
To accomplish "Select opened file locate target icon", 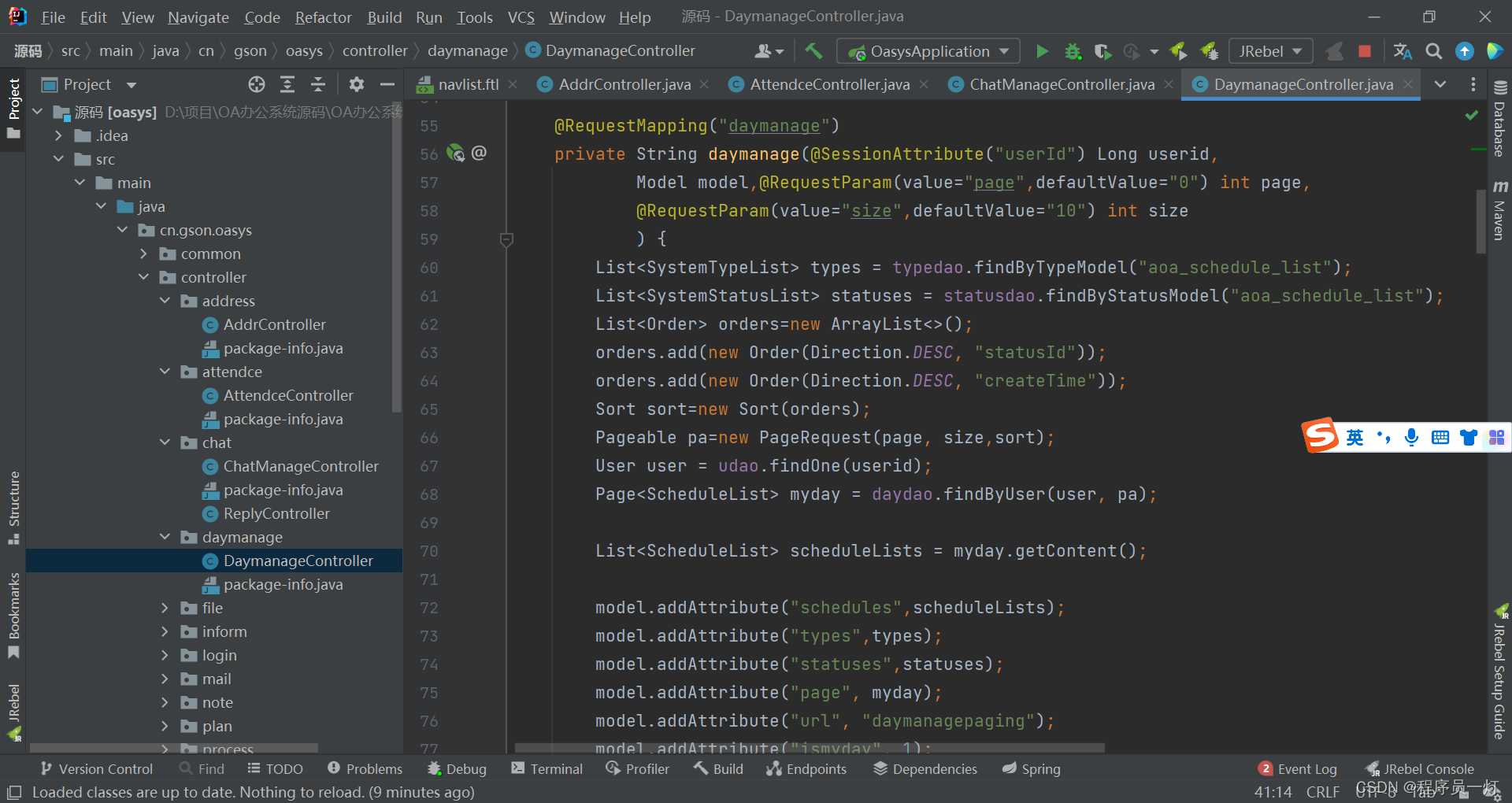I will [257, 84].
